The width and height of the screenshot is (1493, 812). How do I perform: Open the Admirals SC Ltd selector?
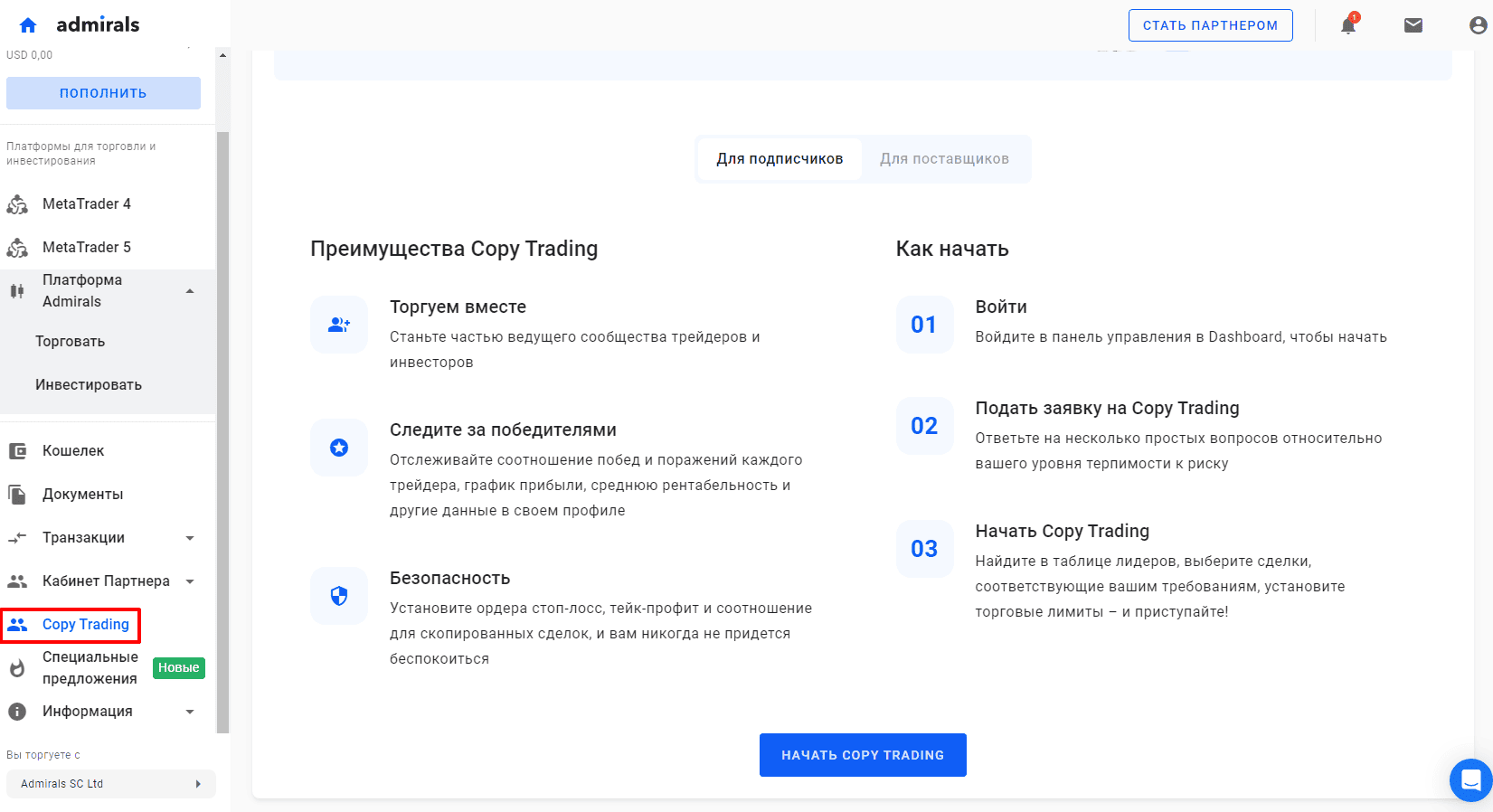tap(111, 784)
